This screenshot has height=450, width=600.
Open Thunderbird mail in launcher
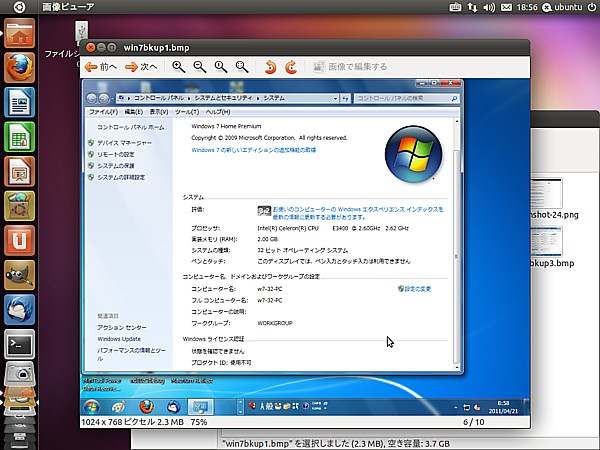(20, 310)
